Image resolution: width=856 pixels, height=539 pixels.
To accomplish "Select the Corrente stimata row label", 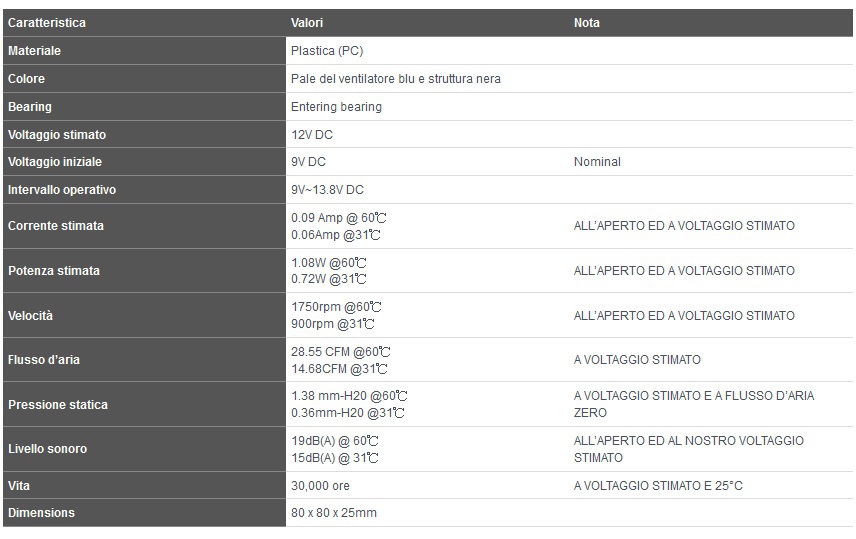I will tap(56, 226).
